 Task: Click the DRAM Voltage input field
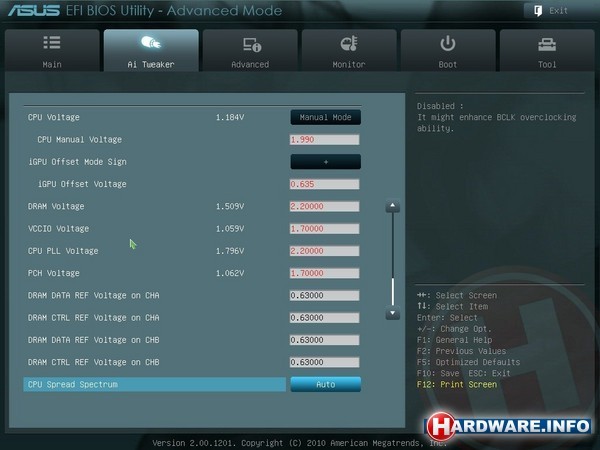(324, 206)
